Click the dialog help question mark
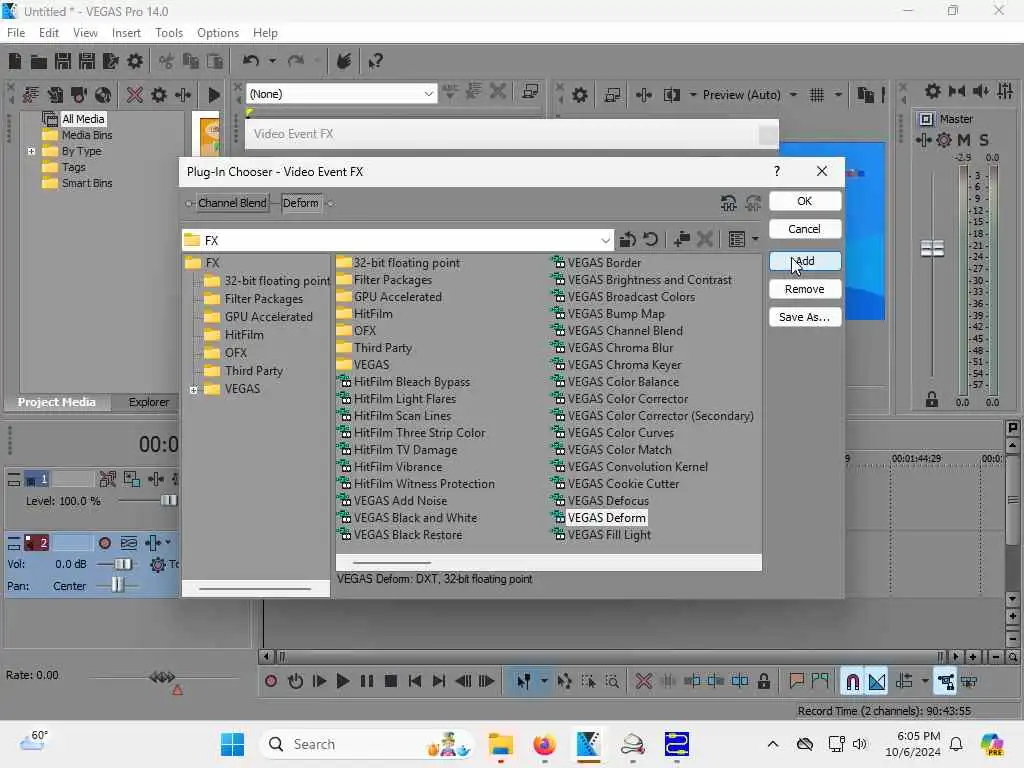Viewport: 1024px width, 768px height. pyautogui.click(x=776, y=171)
